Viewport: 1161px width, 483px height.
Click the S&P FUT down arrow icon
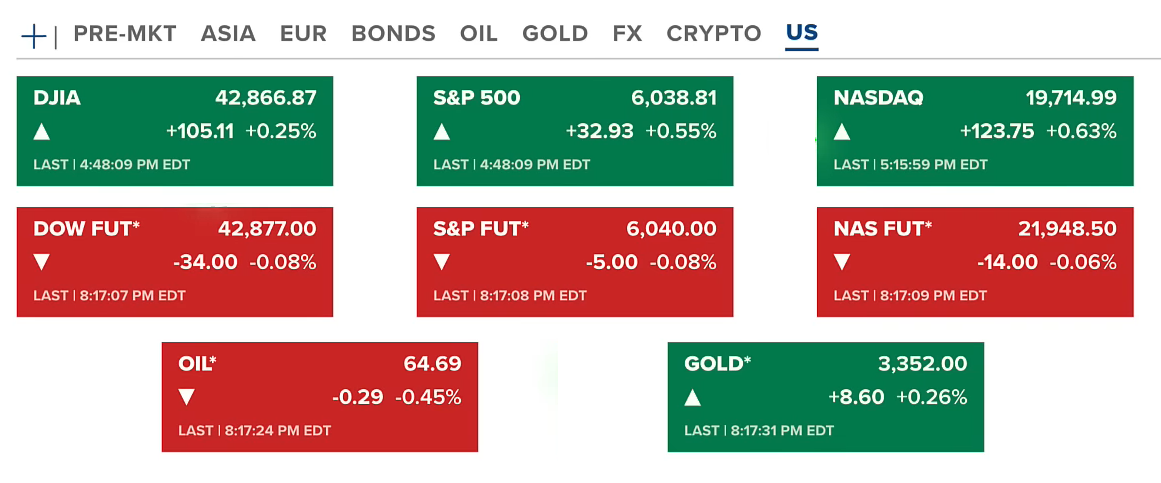tap(442, 262)
